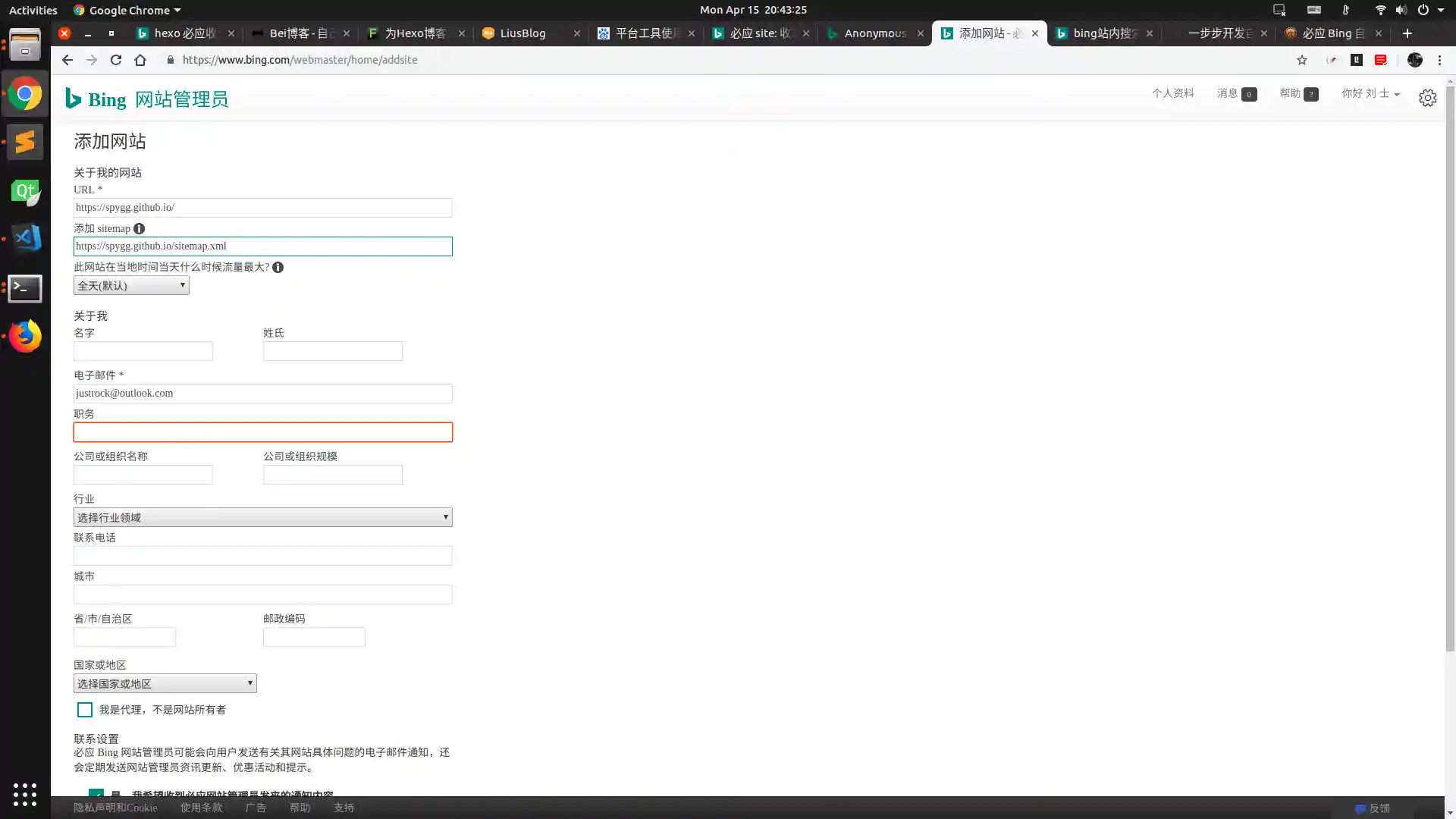Click page vertical scrollbar
The height and width of the screenshot is (819, 1456).
click(x=1450, y=368)
